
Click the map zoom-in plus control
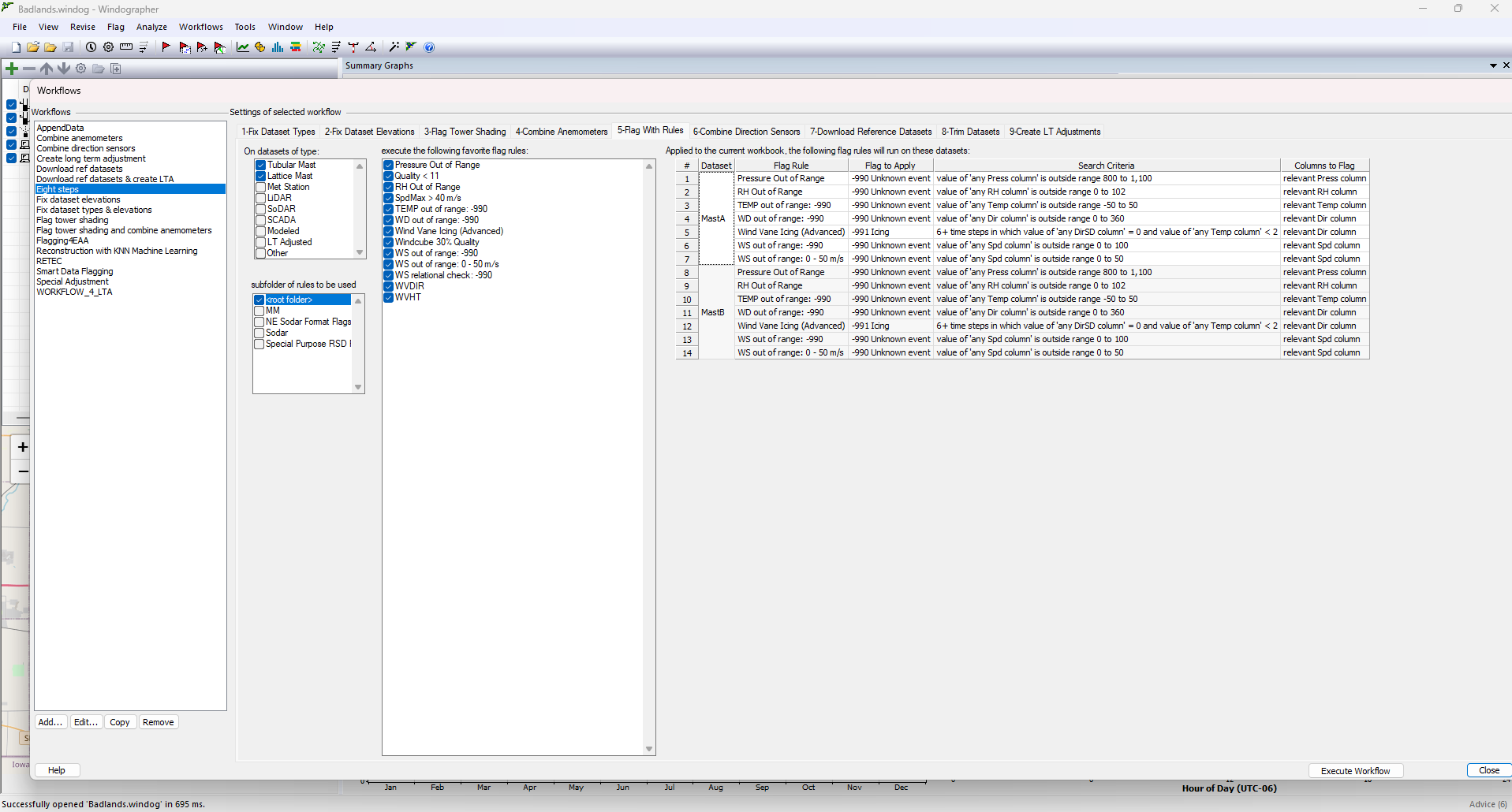tap(21, 446)
